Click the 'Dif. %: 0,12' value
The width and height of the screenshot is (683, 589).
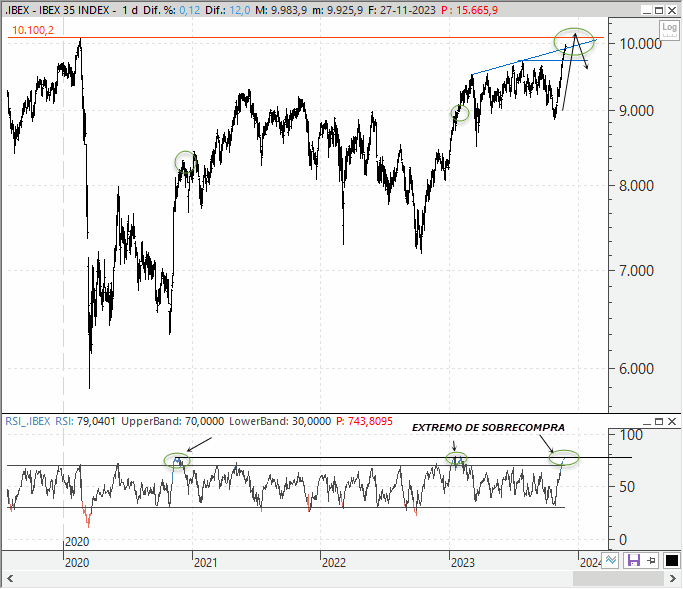[x=172, y=10]
